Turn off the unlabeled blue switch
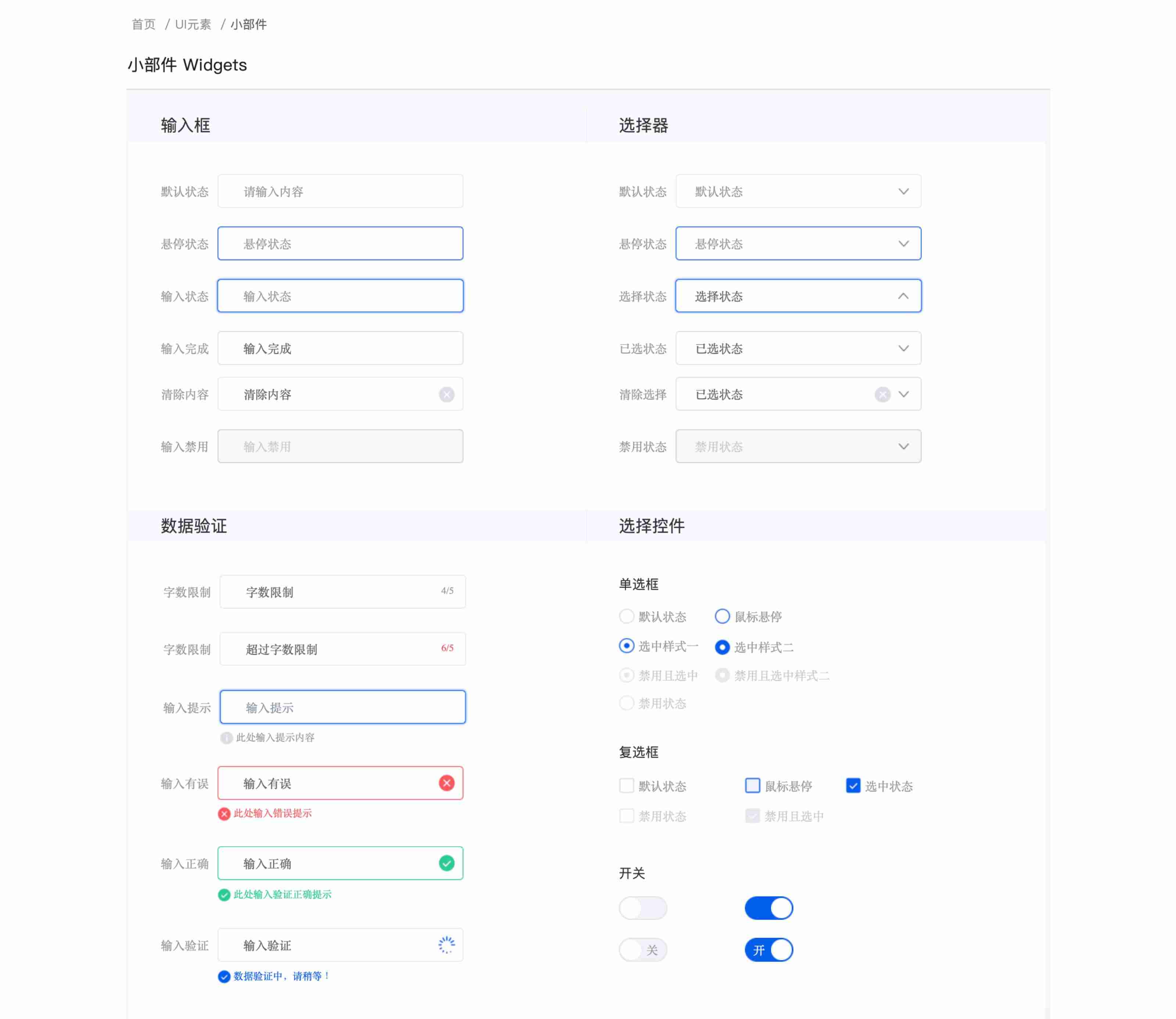The image size is (1176, 1019). pos(769,908)
